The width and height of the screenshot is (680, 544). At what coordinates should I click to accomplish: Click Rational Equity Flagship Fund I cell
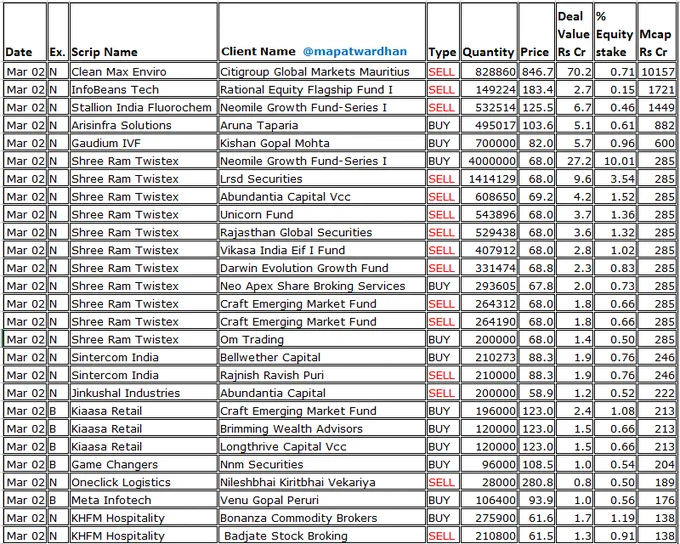[322, 89]
